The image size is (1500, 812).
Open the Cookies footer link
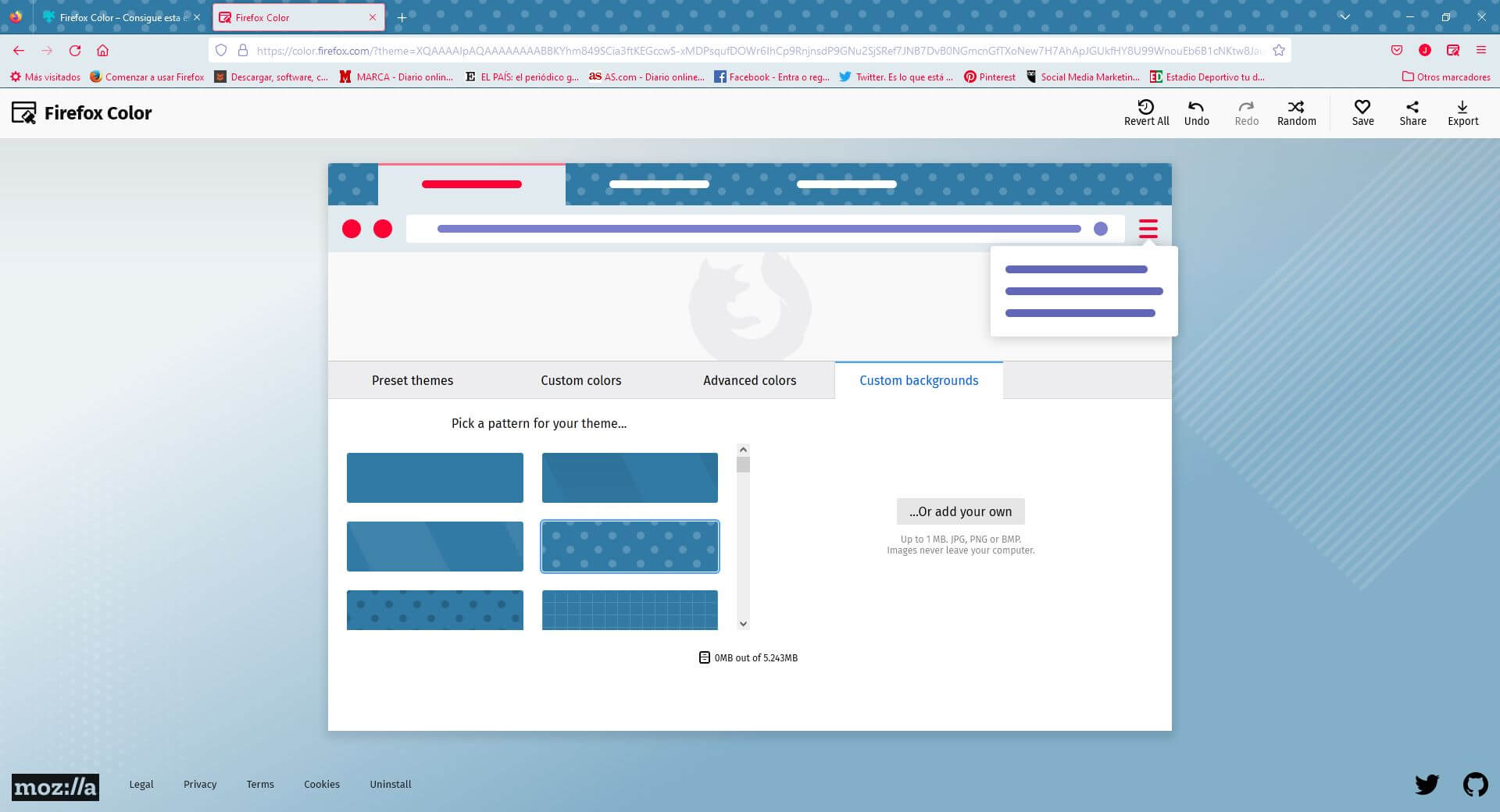point(322,785)
